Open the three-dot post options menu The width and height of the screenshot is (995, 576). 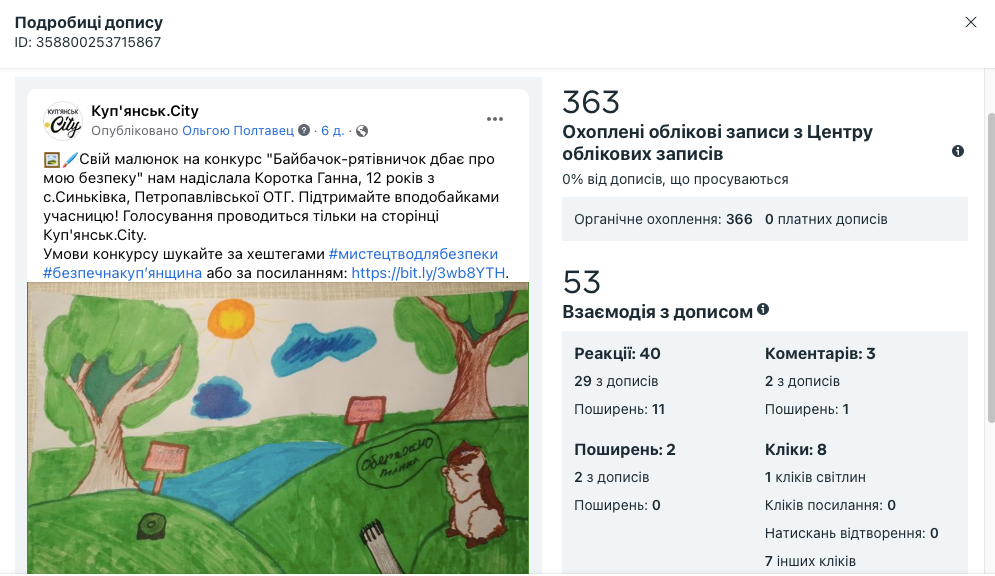(x=494, y=119)
